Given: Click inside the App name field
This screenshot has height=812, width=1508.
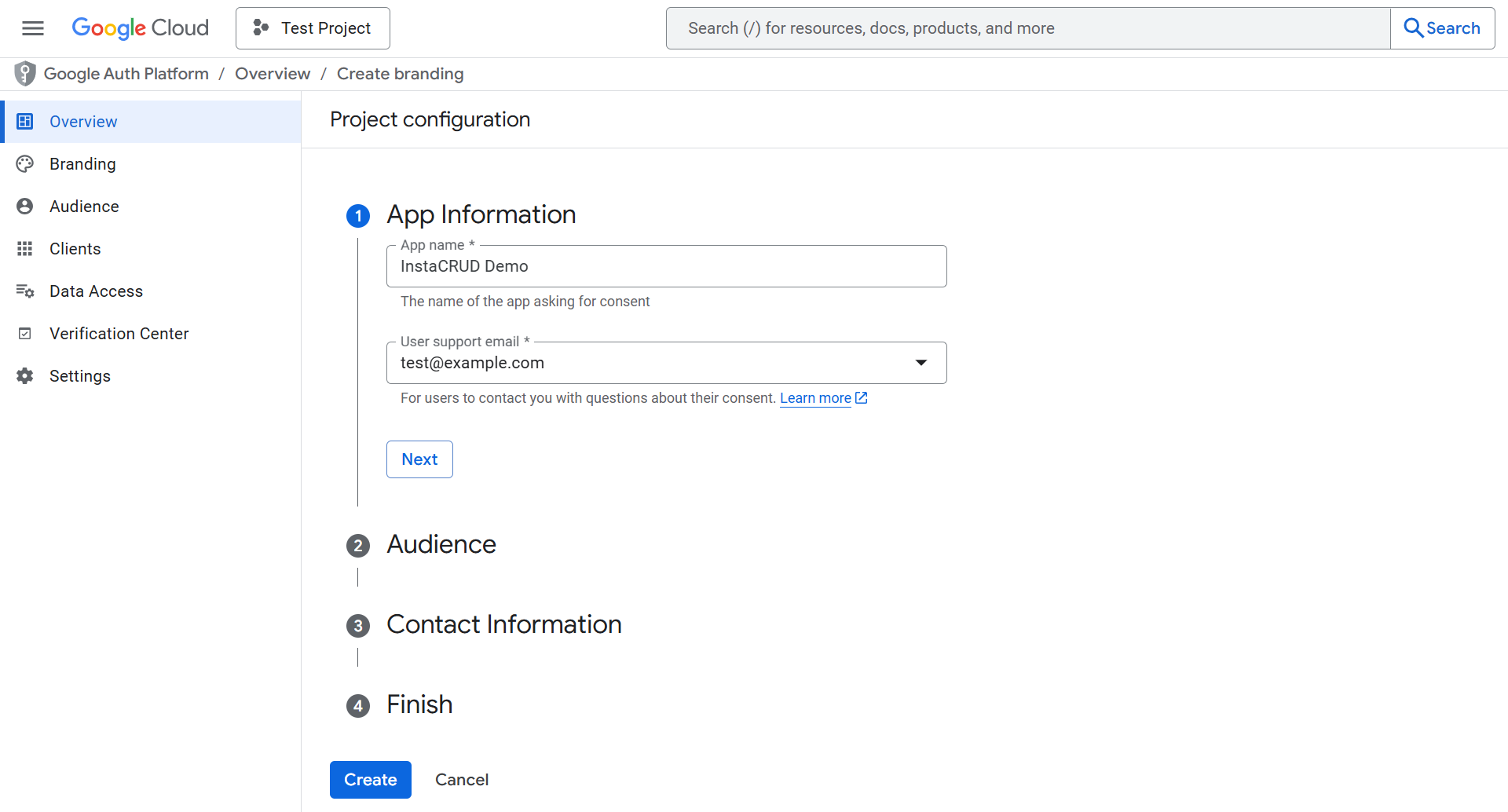Looking at the screenshot, I should click(666, 266).
